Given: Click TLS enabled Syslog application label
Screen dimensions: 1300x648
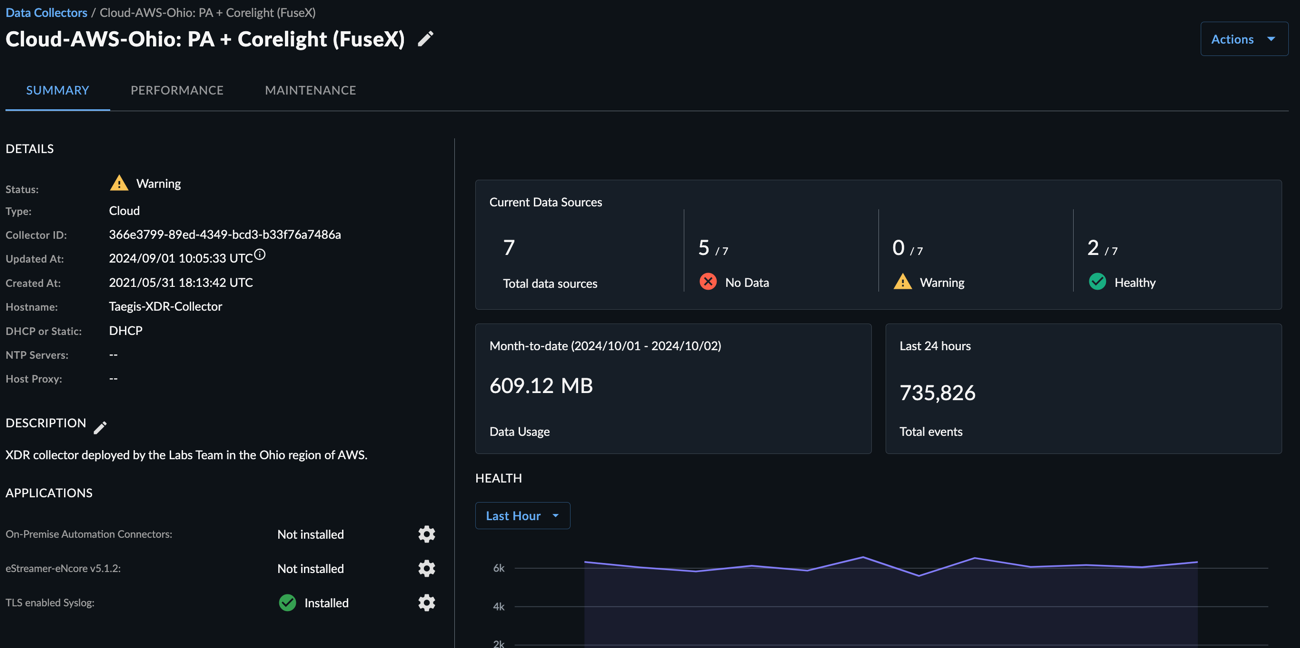Looking at the screenshot, I should [x=50, y=603].
